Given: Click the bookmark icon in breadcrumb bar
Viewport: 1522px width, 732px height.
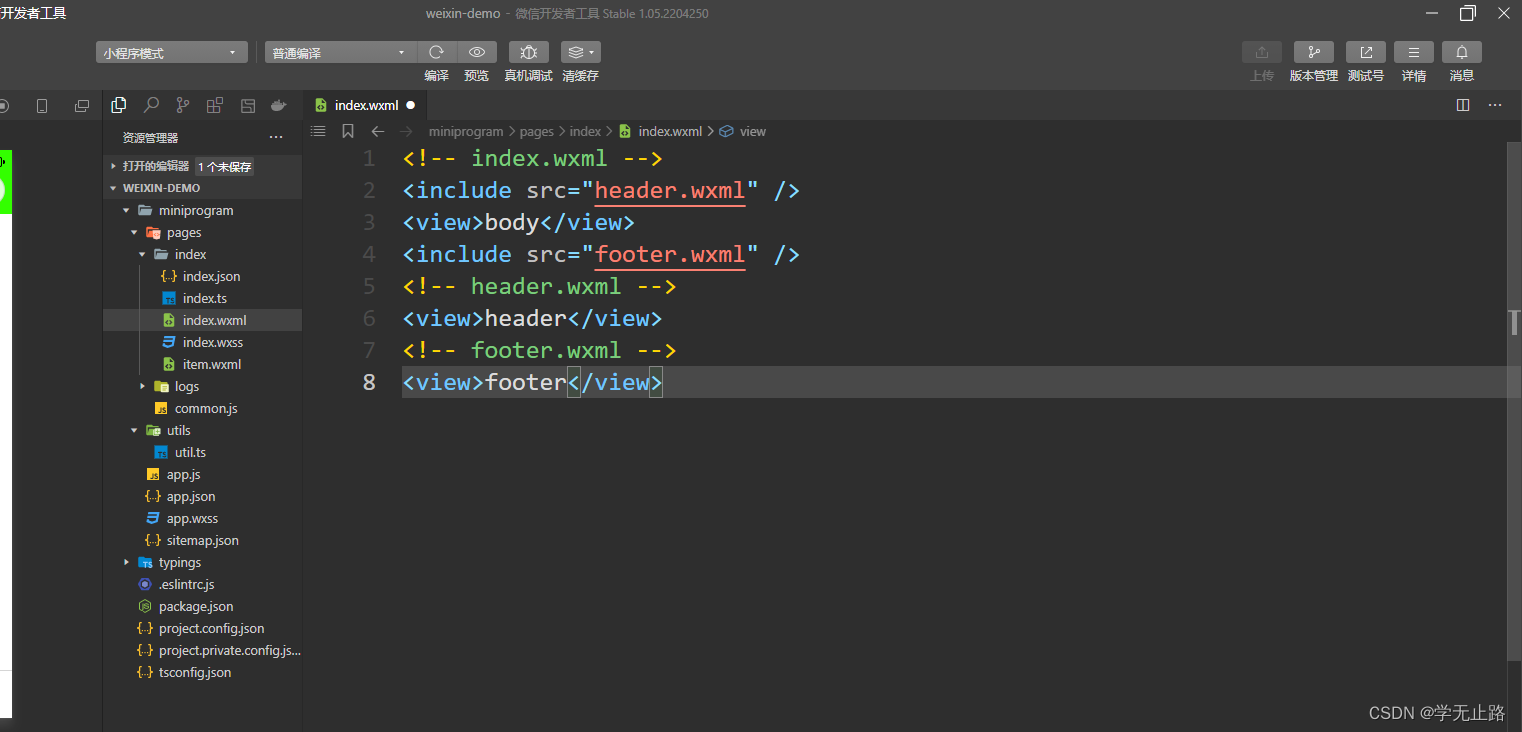Looking at the screenshot, I should click(x=348, y=131).
